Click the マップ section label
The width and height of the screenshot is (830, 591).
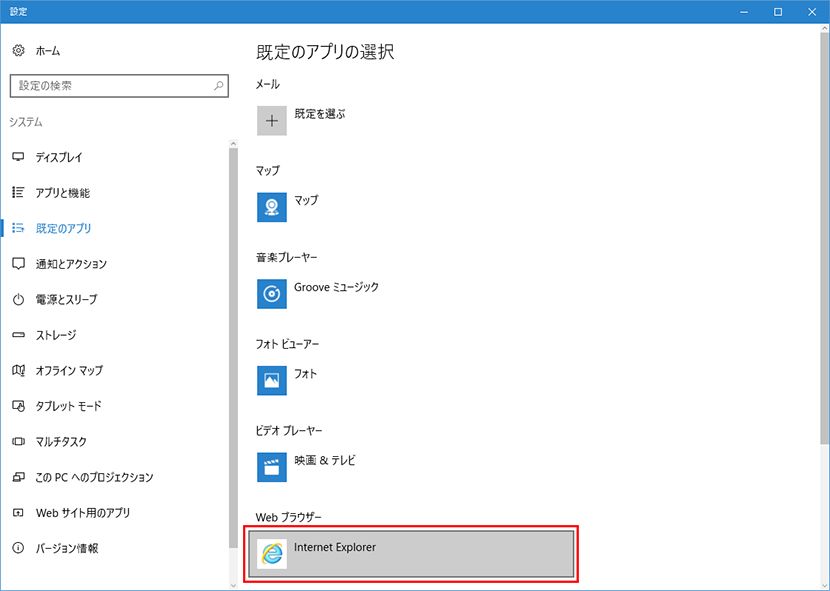coord(267,171)
